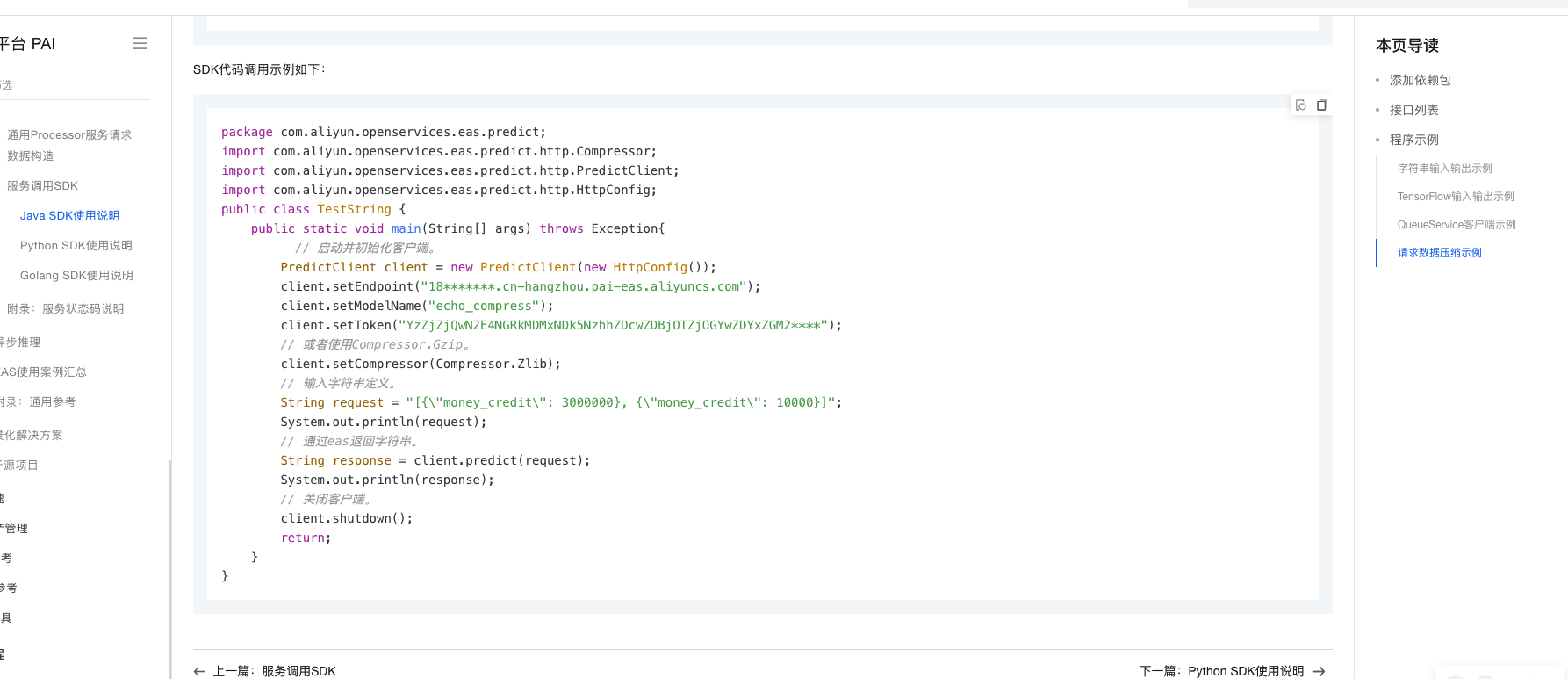Viewport: 1568px width, 679px height.
Task: Click the client.setModelName code line
Action: pyautogui.click(x=417, y=306)
